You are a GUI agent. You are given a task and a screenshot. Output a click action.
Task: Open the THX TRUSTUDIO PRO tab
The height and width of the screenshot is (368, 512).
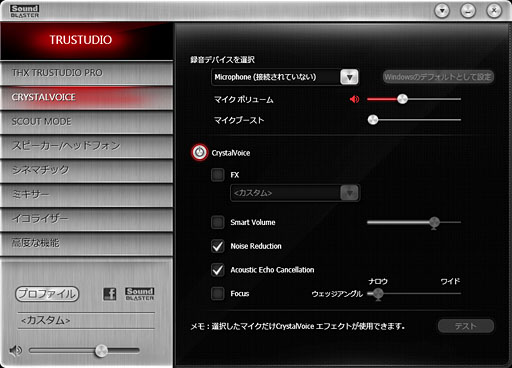pyautogui.click(x=87, y=73)
